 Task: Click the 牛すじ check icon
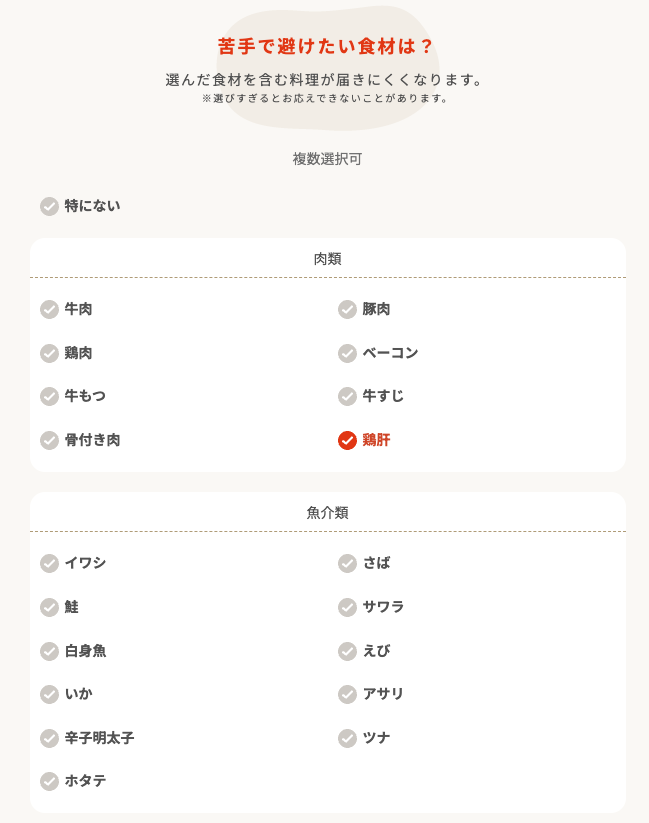[347, 397]
